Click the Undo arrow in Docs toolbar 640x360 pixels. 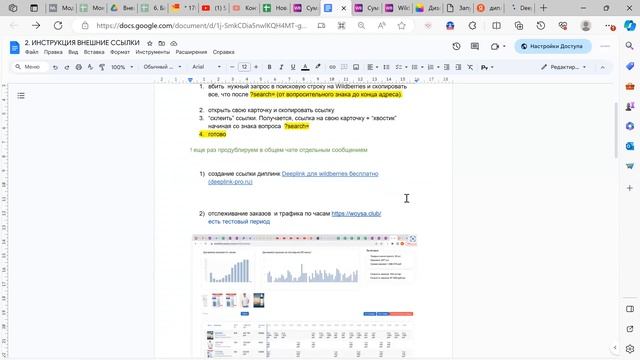(x=55, y=67)
